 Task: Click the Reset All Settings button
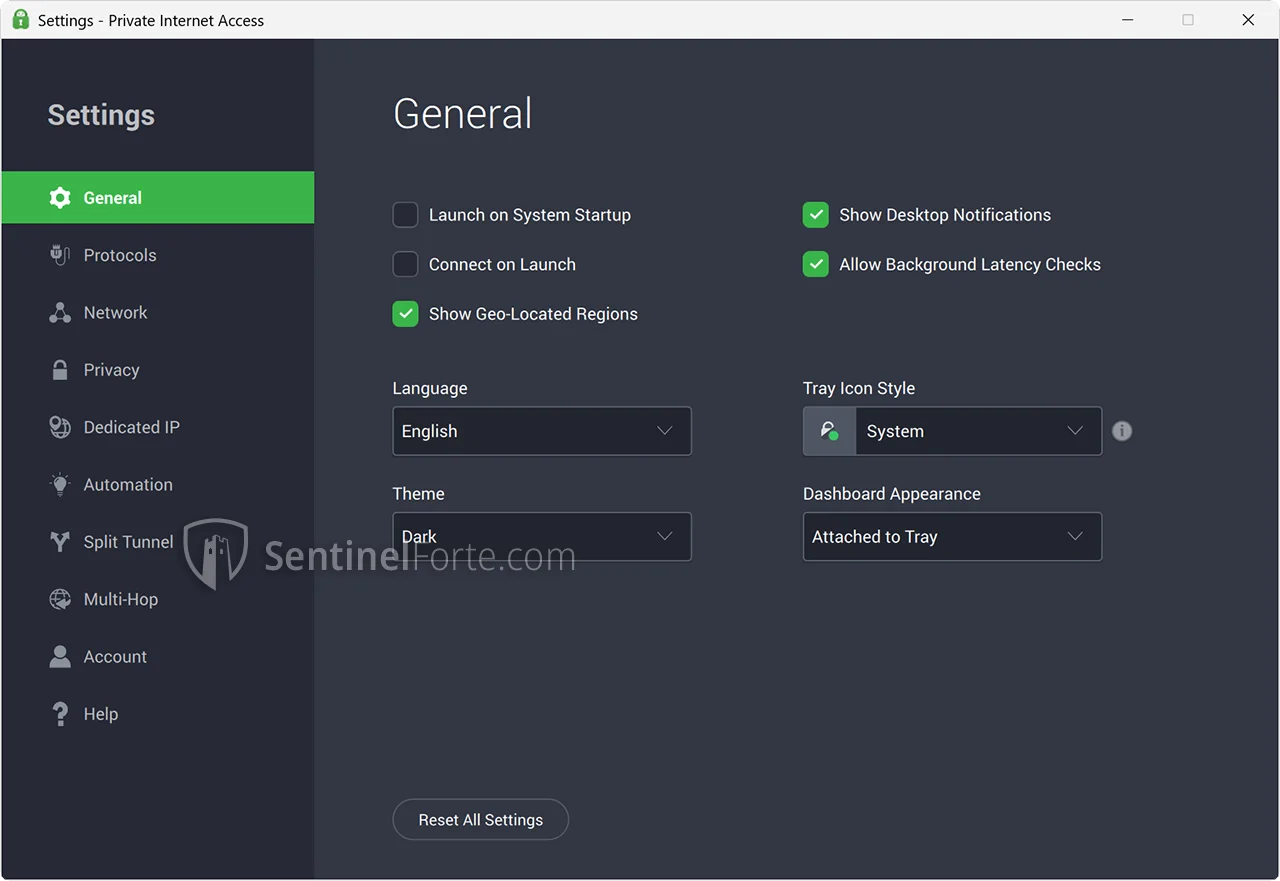(481, 820)
